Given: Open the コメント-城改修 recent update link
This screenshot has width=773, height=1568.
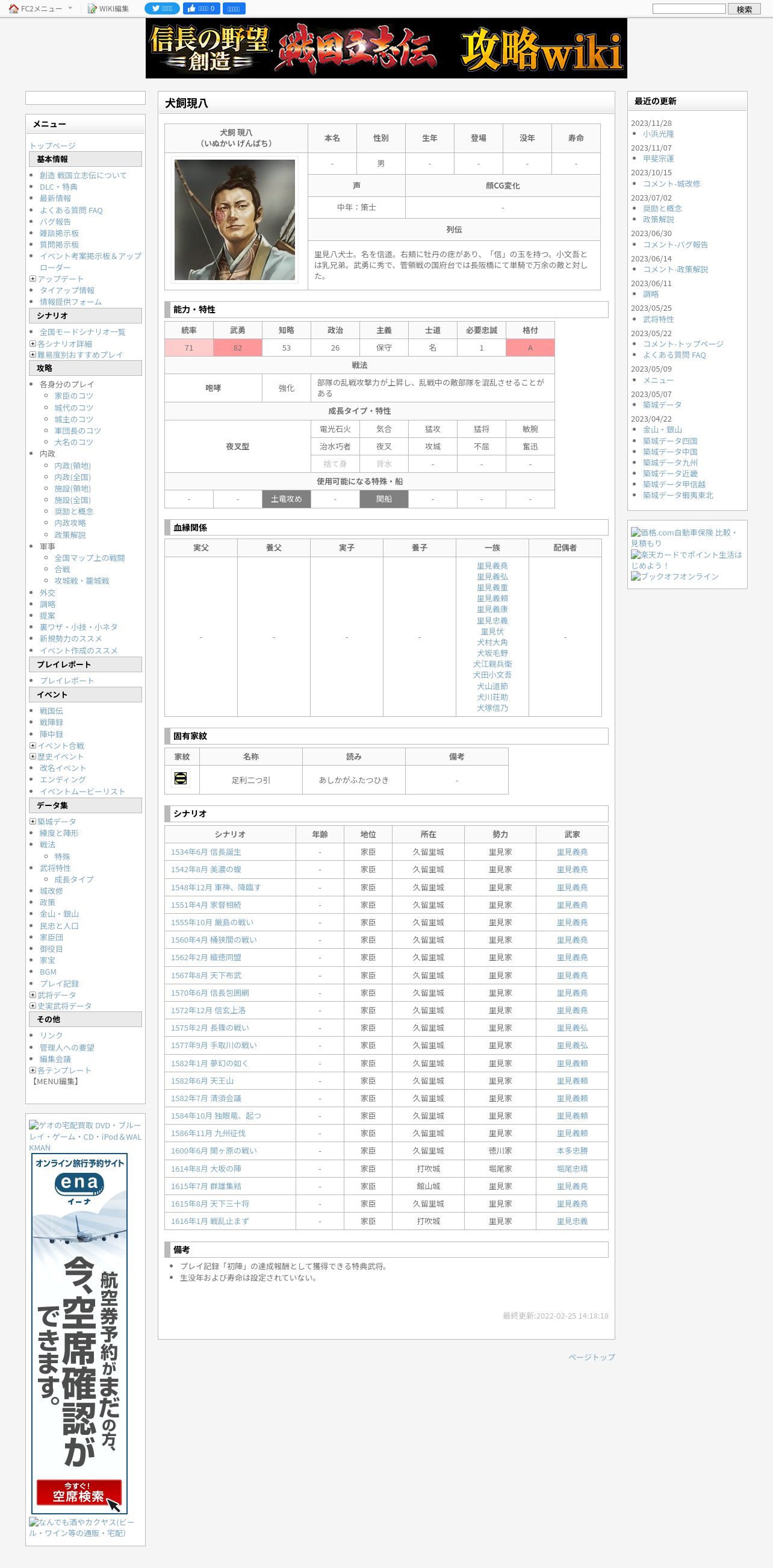Looking at the screenshot, I should point(671,183).
